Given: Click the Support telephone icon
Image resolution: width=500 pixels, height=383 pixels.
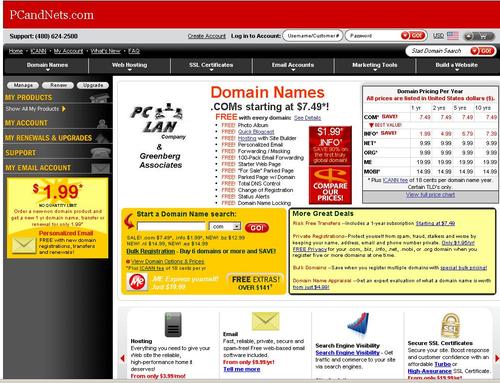Looking at the screenshot, I should tap(101, 152).
